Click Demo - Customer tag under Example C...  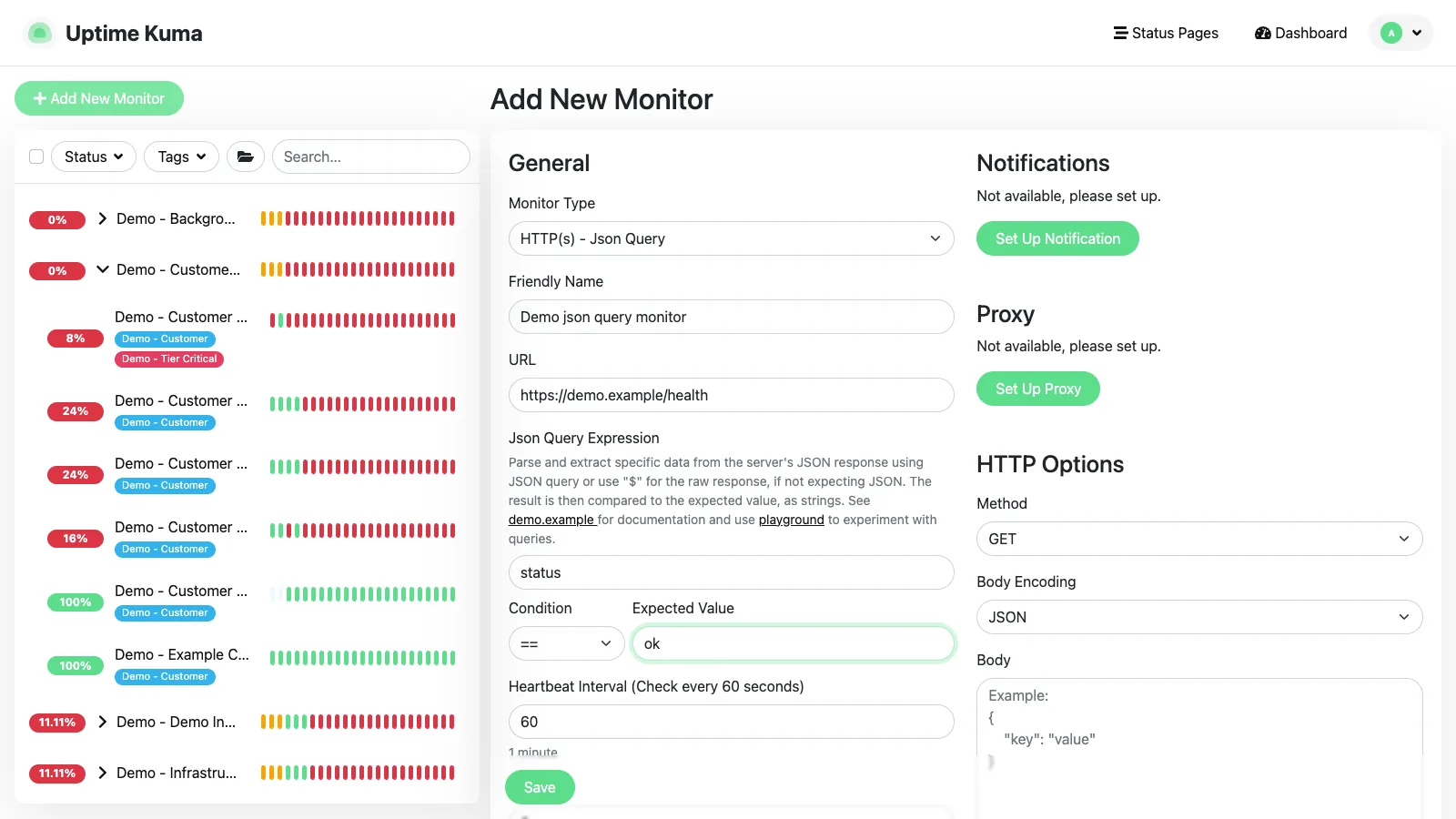pos(165,676)
